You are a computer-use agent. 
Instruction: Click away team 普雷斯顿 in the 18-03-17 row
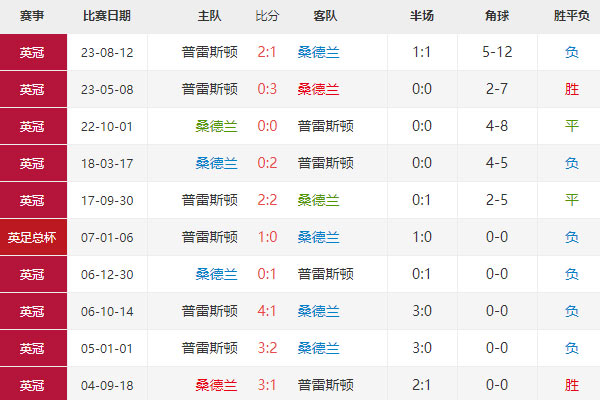[325, 163]
